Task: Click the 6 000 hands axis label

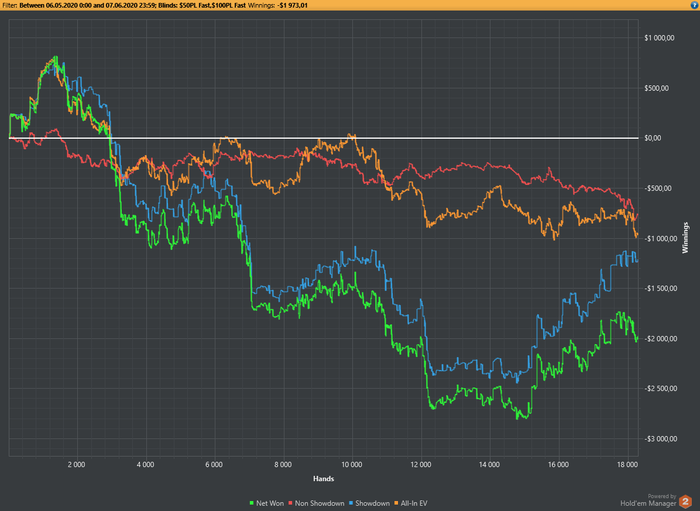Action: click(x=214, y=465)
